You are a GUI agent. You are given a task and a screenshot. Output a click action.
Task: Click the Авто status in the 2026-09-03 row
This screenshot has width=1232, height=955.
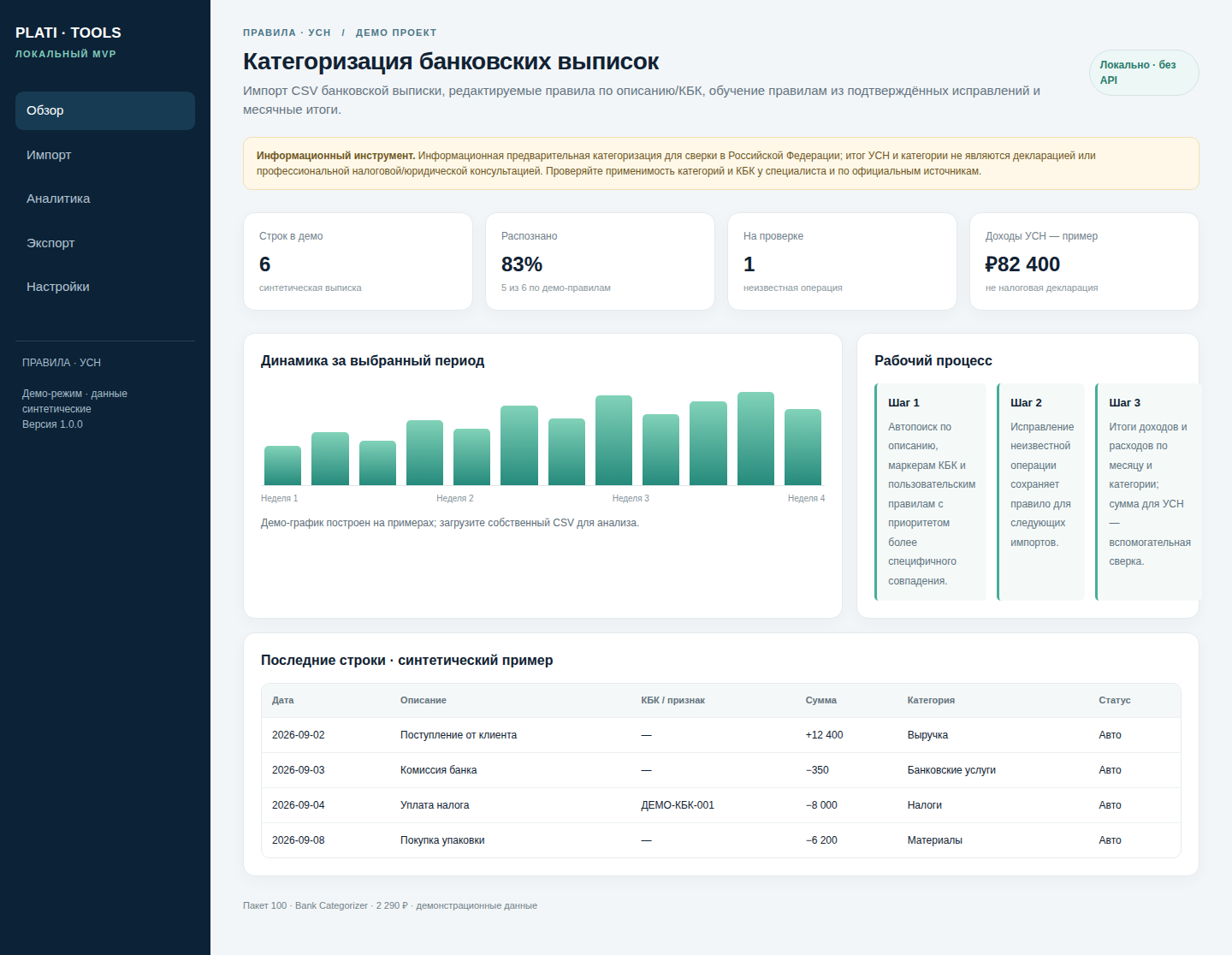point(1110,770)
